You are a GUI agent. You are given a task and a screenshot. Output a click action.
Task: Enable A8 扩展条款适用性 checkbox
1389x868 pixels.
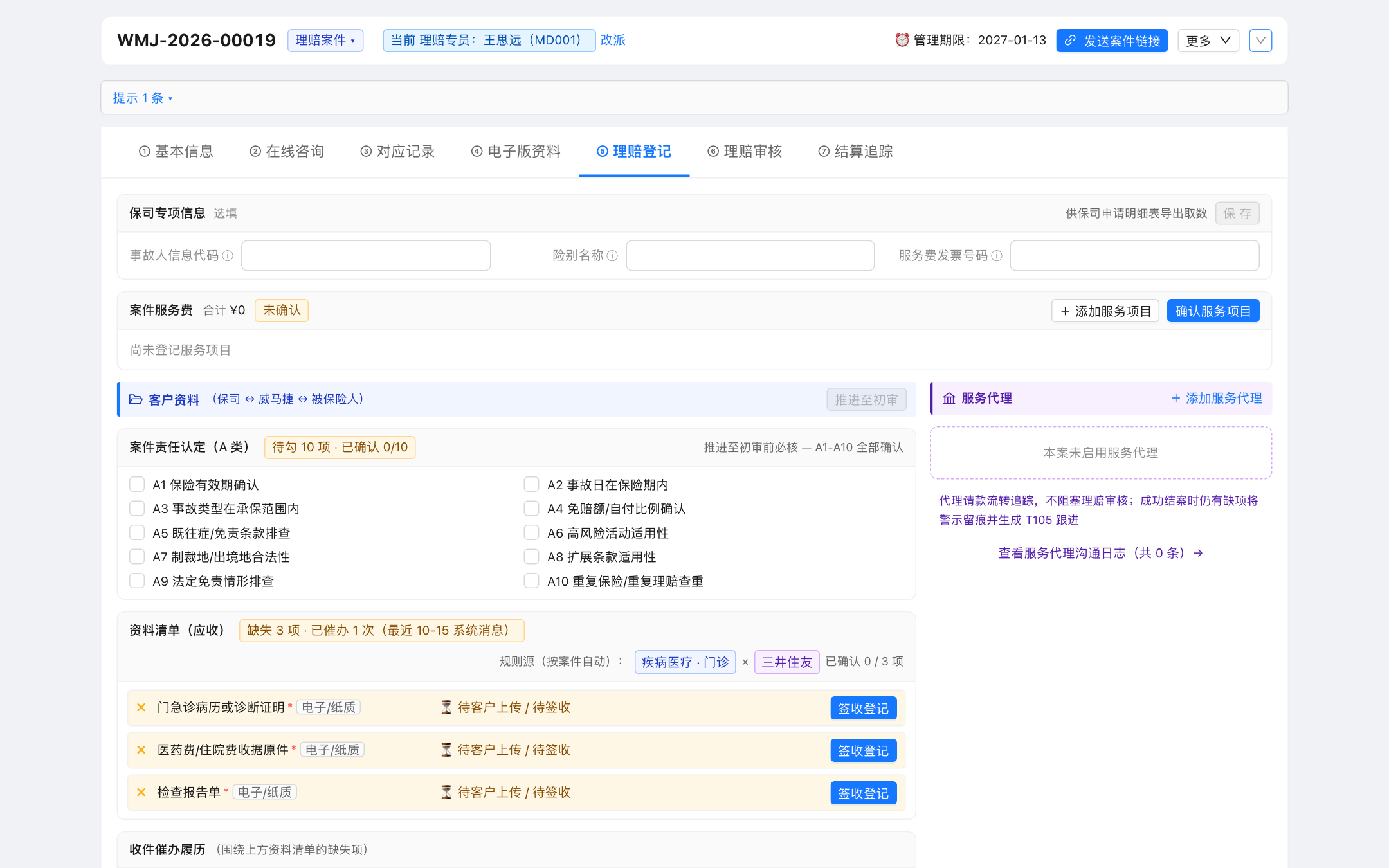[x=531, y=557]
